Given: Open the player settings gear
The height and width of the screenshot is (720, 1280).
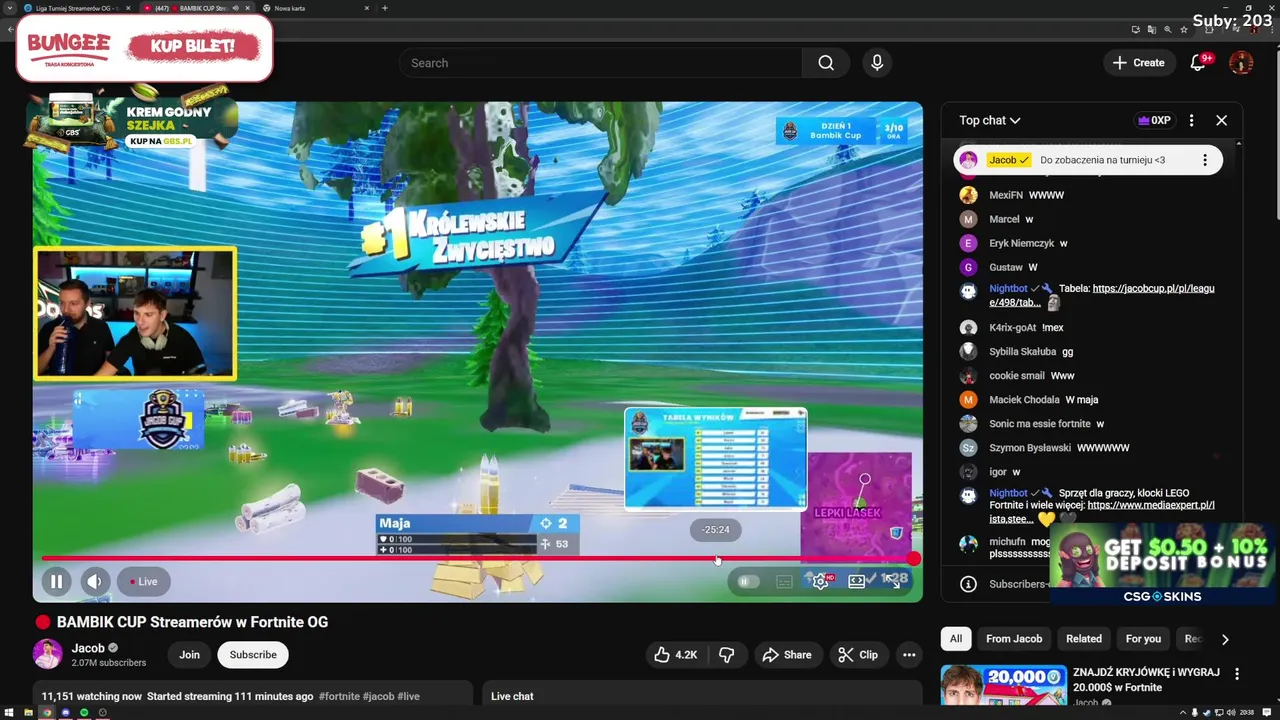Looking at the screenshot, I should tap(821, 581).
